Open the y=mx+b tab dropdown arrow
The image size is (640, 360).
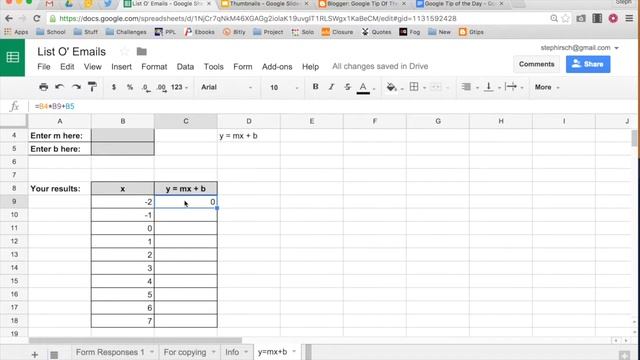tap(294, 352)
